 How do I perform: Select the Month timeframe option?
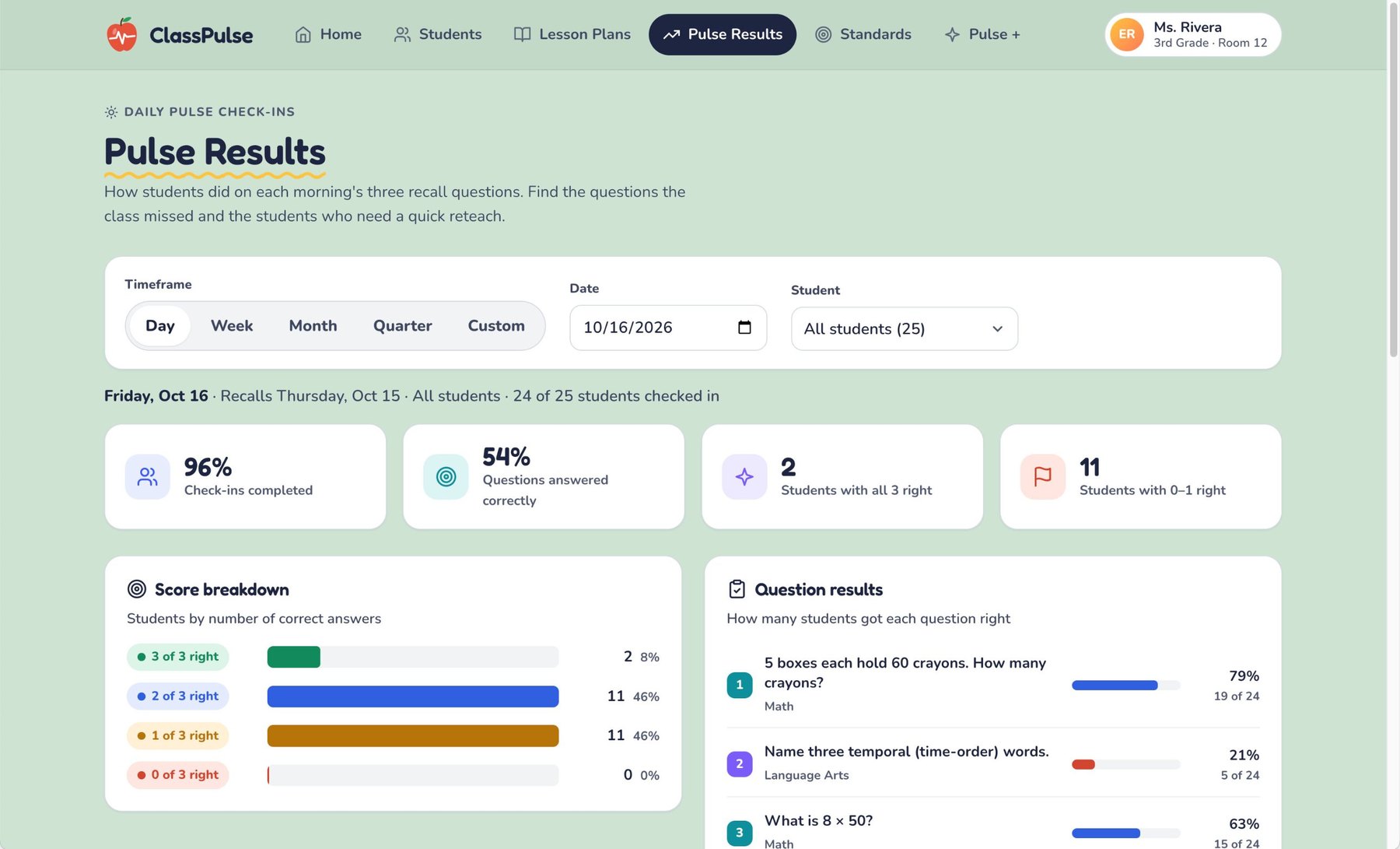[x=313, y=326]
